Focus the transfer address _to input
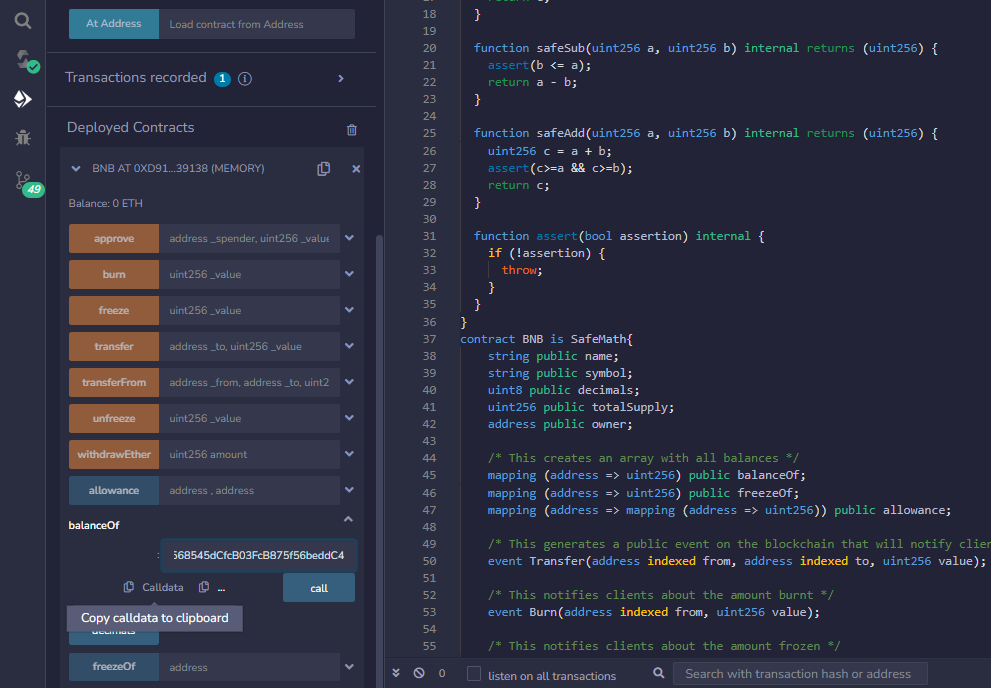 click(x=250, y=347)
